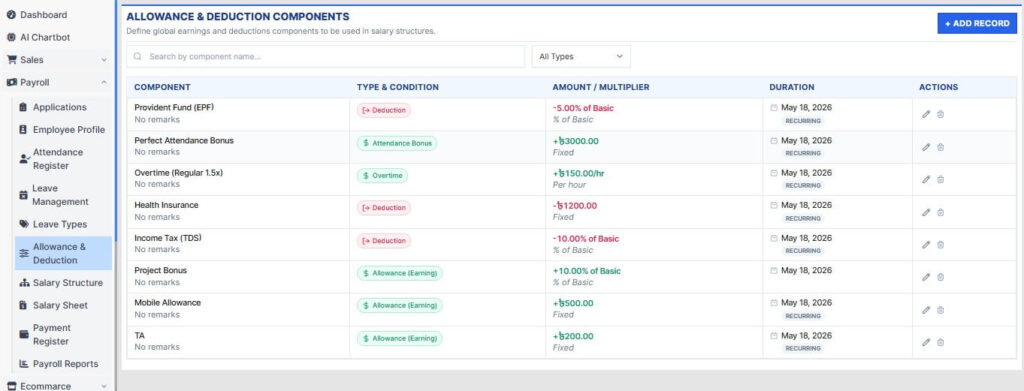Expand the Ecommerce sidebar menu

(56, 386)
